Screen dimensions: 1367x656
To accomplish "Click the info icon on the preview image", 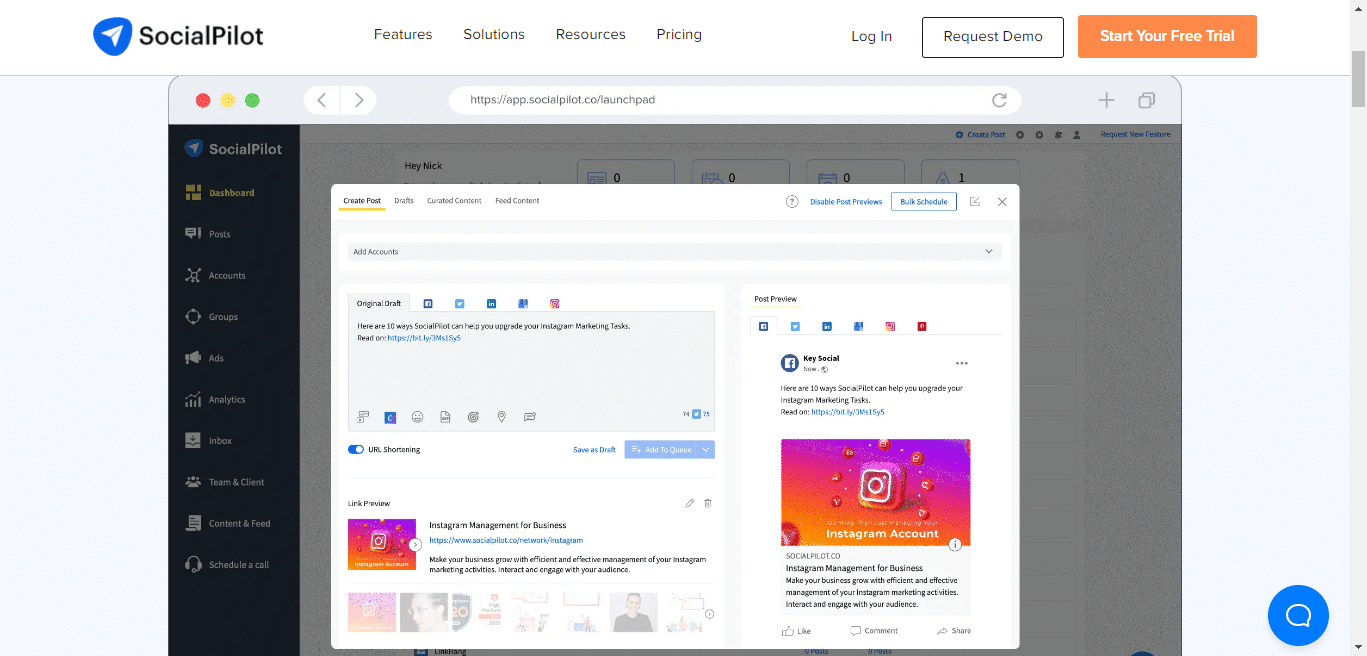I will point(955,545).
